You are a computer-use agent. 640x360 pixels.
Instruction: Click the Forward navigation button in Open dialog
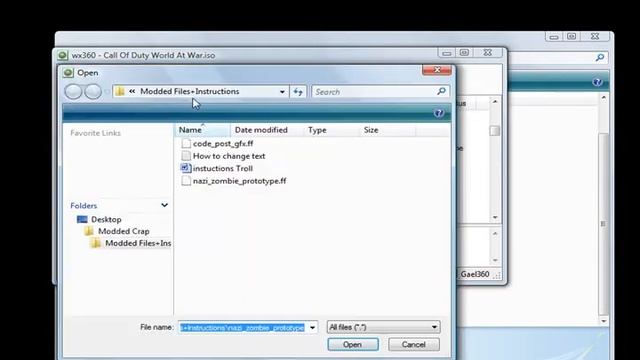[x=93, y=91]
